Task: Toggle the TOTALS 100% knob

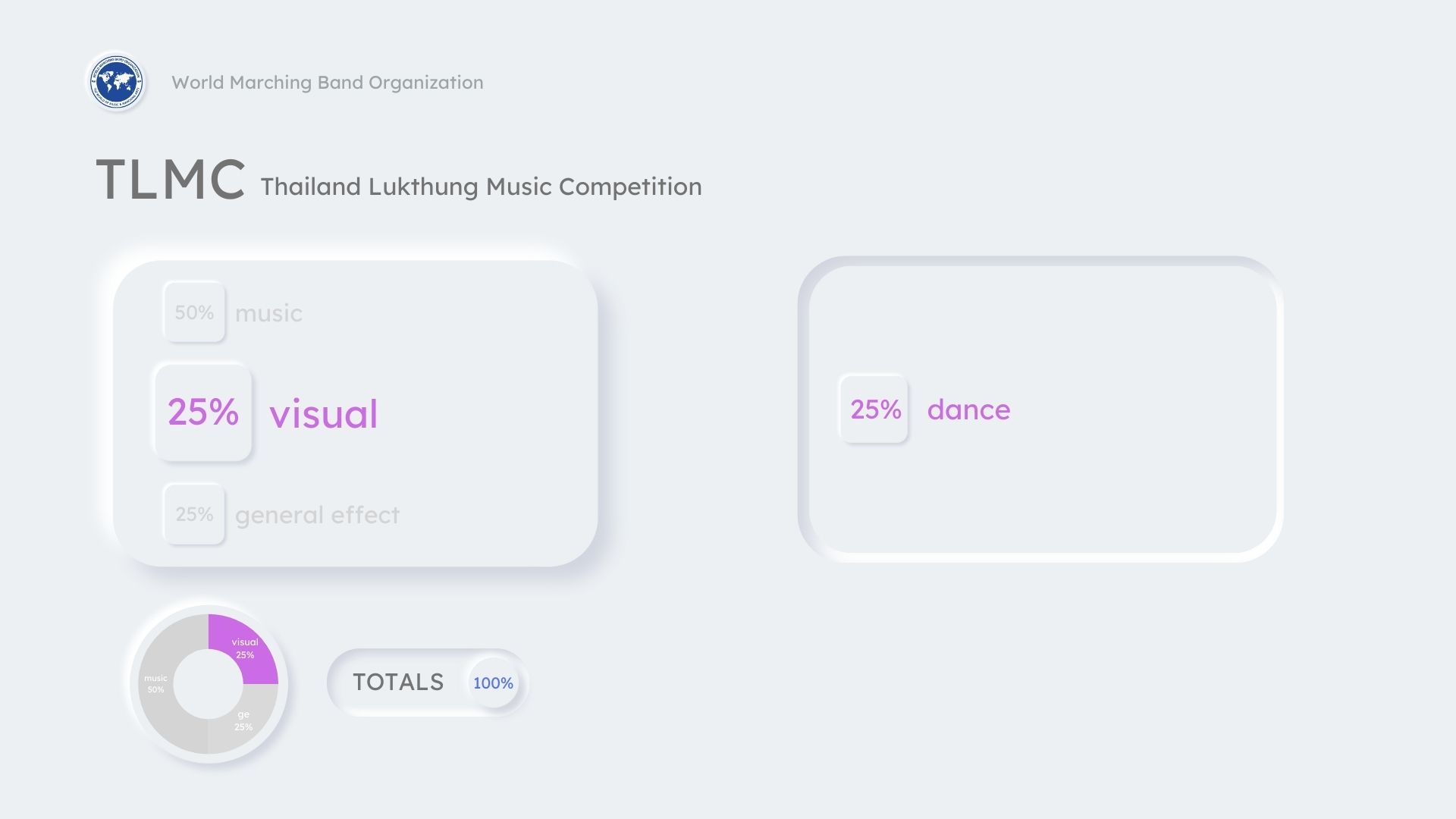Action: [493, 682]
